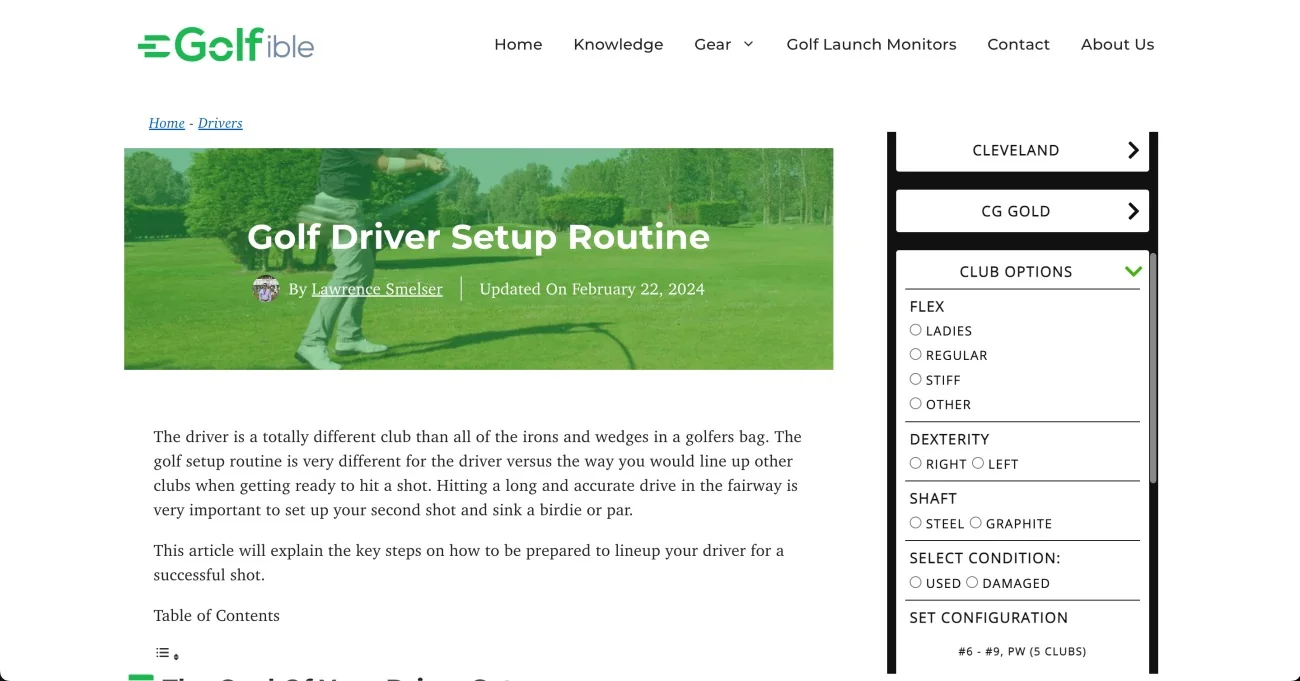Select the STIFF flex radio button
Viewport: 1300px width, 681px height.
(x=915, y=379)
